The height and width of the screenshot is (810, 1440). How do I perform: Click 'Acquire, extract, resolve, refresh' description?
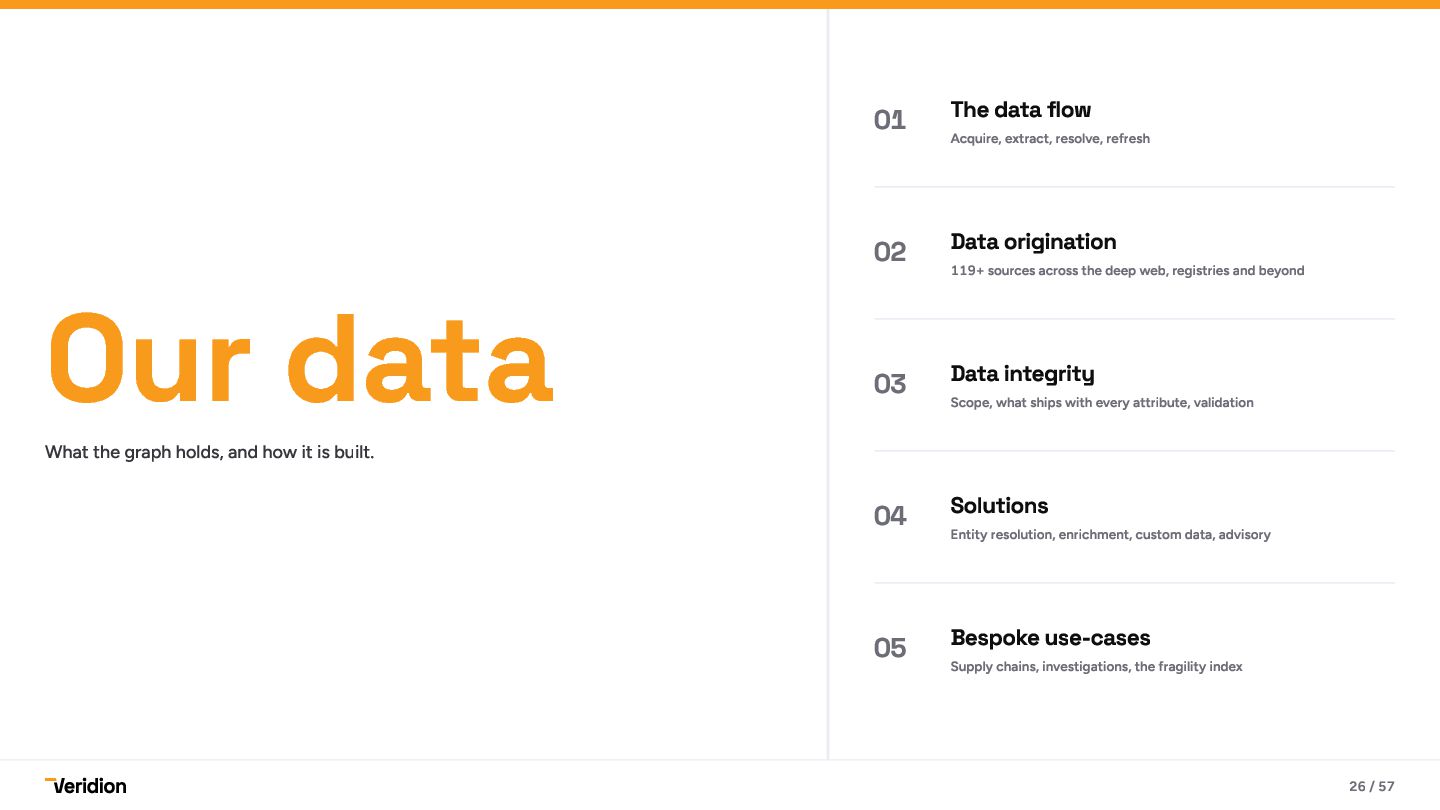pyautogui.click(x=1050, y=139)
